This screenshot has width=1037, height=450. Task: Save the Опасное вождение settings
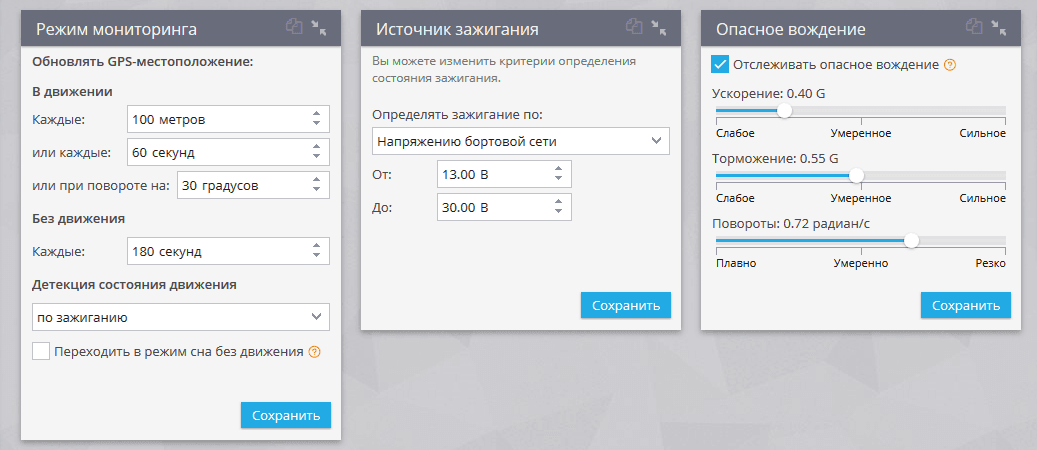point(966,305)
